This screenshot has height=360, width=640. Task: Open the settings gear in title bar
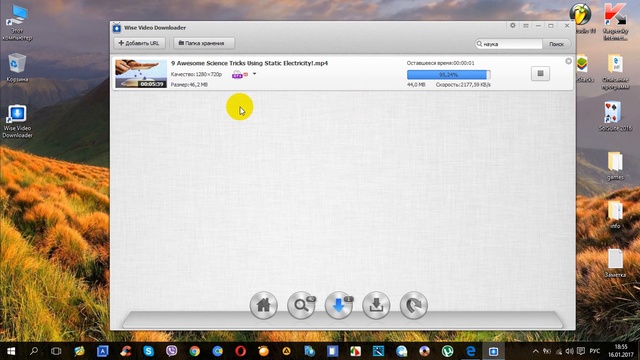click(513, 25)
